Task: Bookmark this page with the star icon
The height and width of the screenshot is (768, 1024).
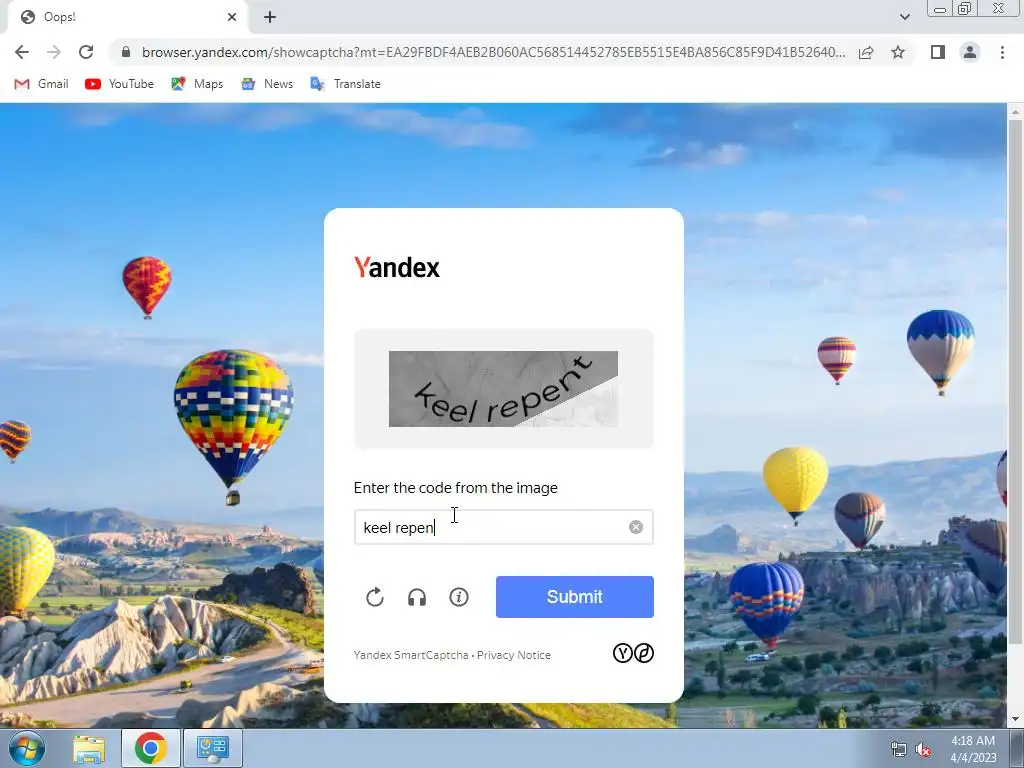Action: tap(898, 52)
